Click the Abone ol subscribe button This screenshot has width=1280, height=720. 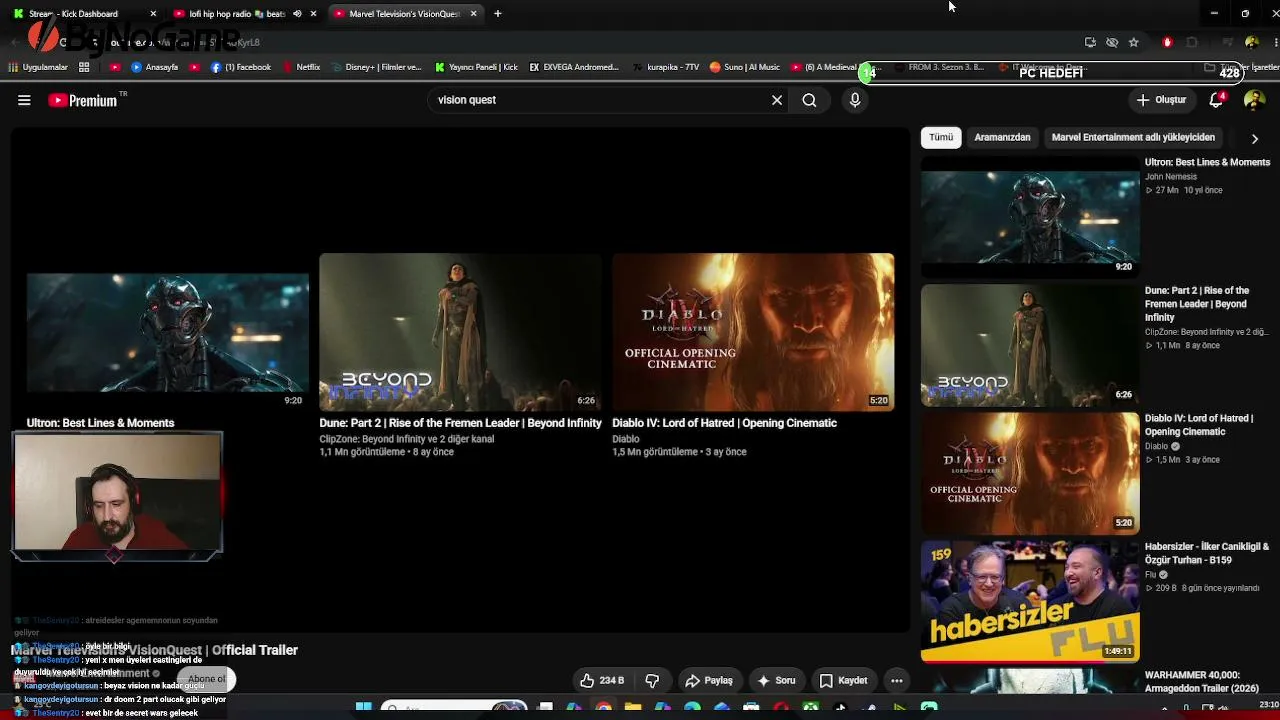(207, 679)
